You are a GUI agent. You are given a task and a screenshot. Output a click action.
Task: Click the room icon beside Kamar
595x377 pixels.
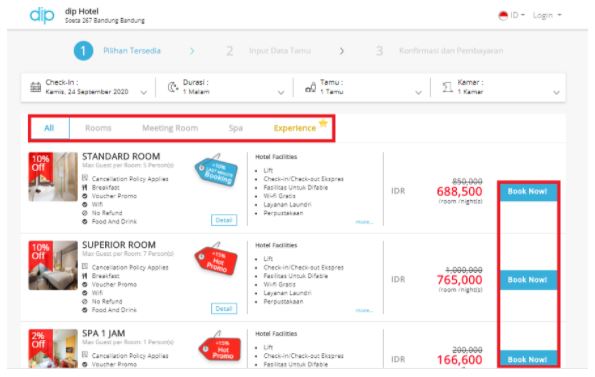pos(447,87)
